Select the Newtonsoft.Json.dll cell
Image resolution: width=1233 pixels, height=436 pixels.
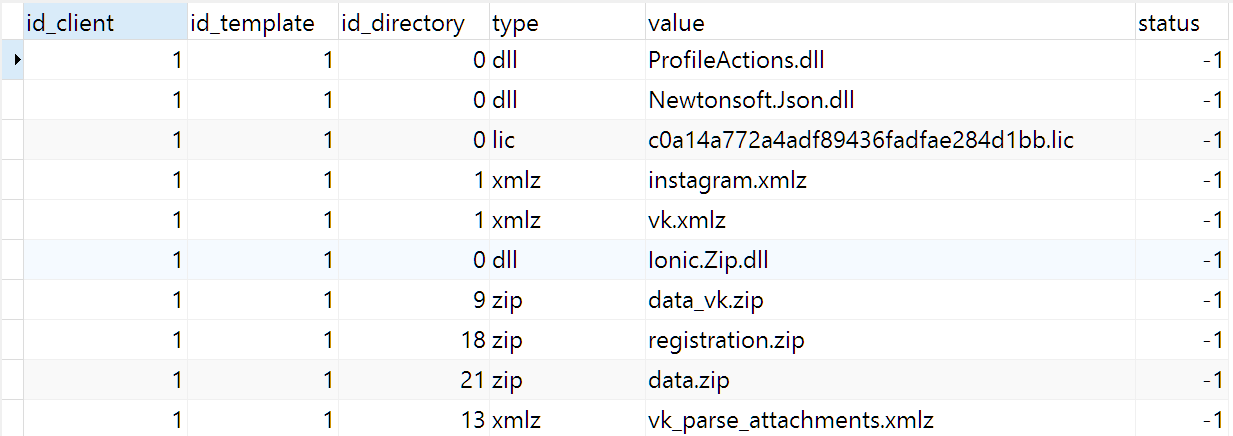(x=890, y=100)
